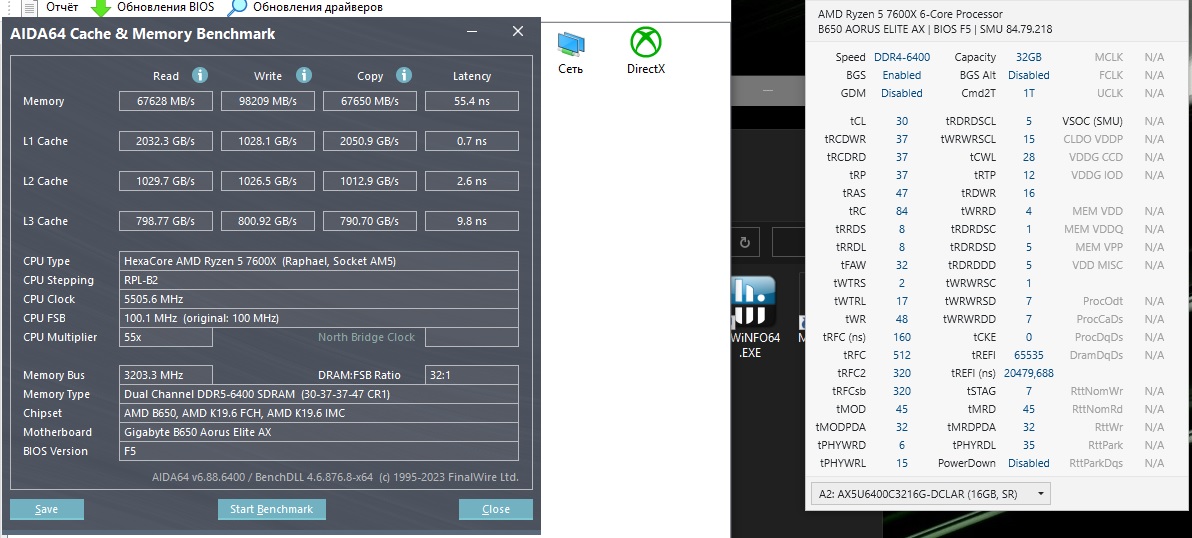The width and height of the screenshot is (1192, 538).
Task: Click tCL value 30
Action: click(902, 121)
